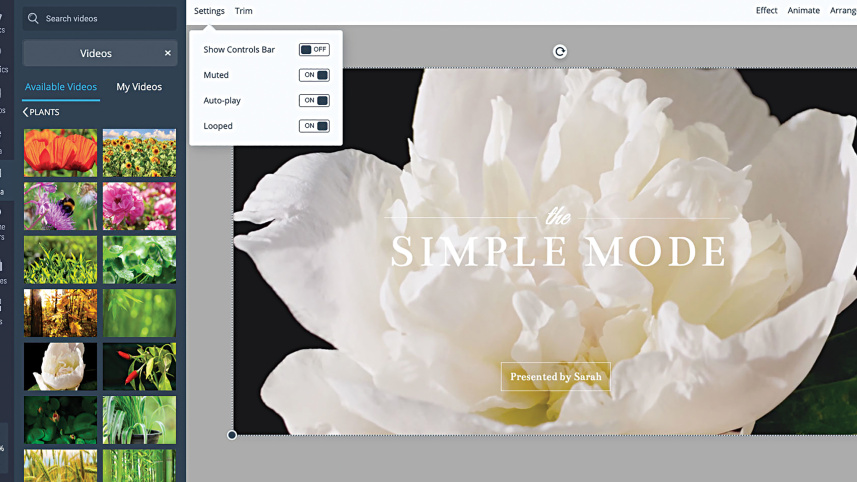This screenshot has height=482, width=857.
Task: Pick the white peony video thumbnail
Action: pyautogui.click(x=61, y=367)
